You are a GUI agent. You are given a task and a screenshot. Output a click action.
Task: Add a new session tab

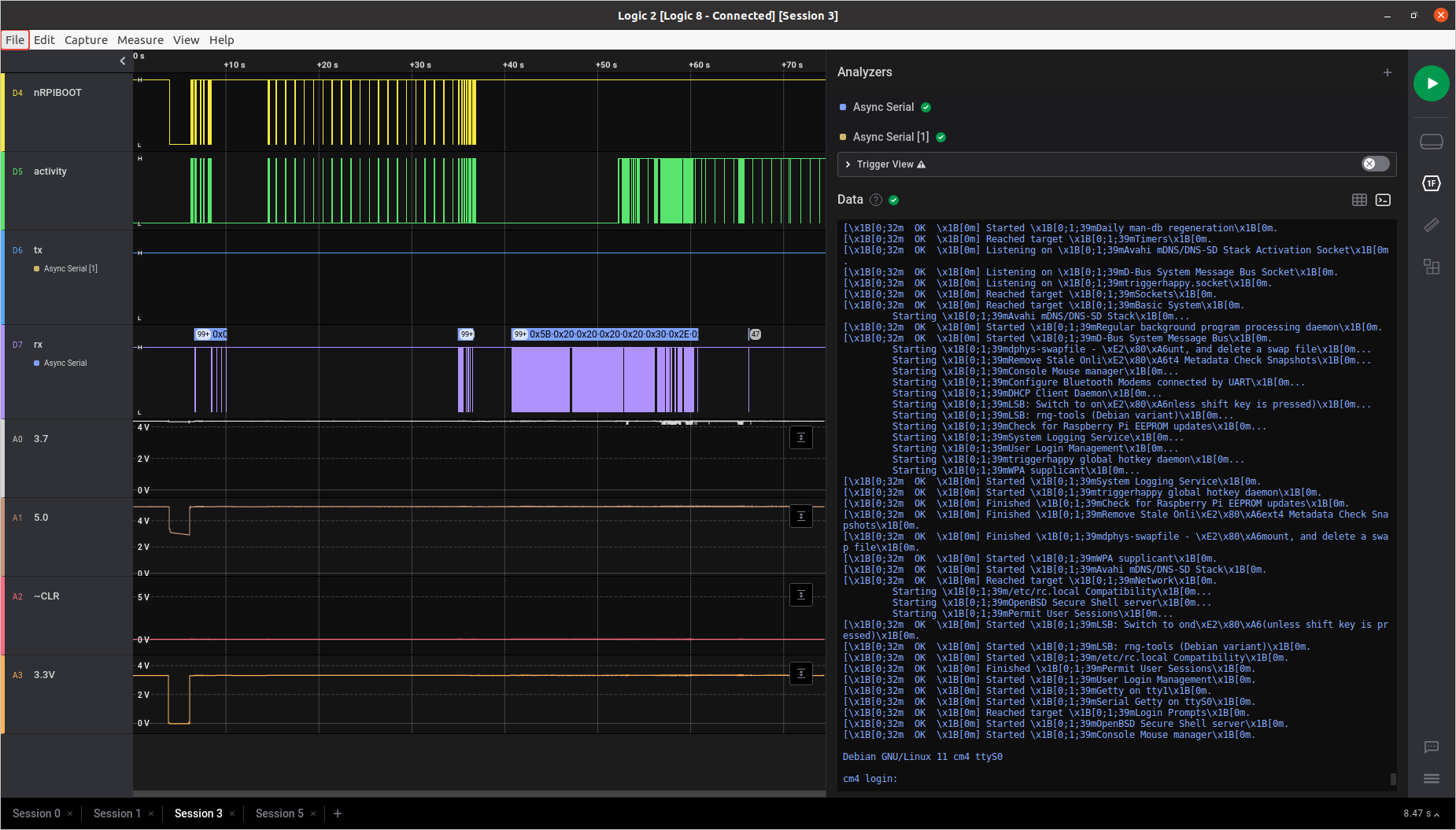coord(338,813)
